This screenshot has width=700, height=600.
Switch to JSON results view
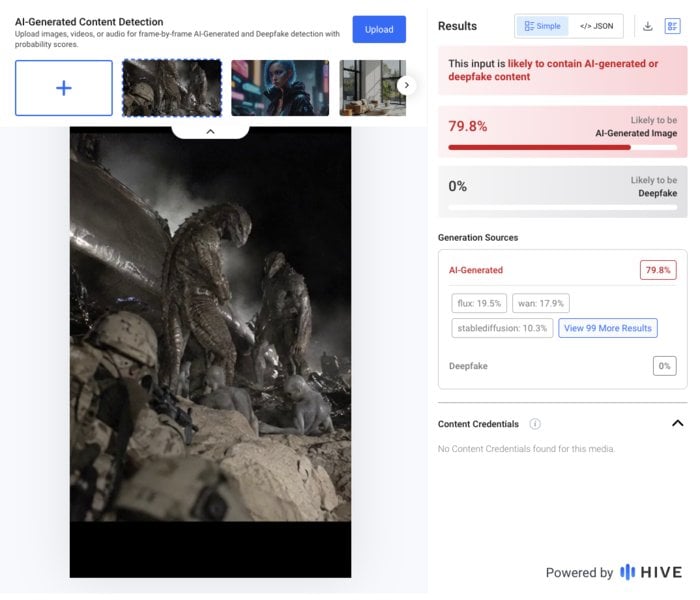(x=596, y=26)
